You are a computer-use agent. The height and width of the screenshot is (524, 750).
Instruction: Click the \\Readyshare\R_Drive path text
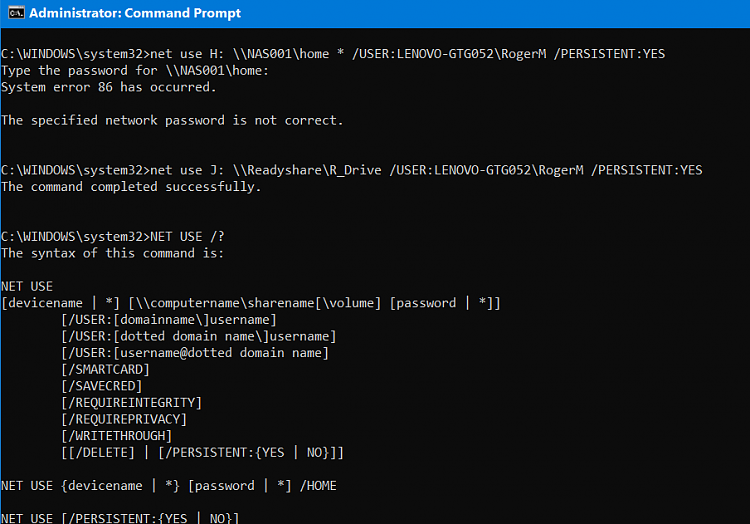tap(307, 170)
